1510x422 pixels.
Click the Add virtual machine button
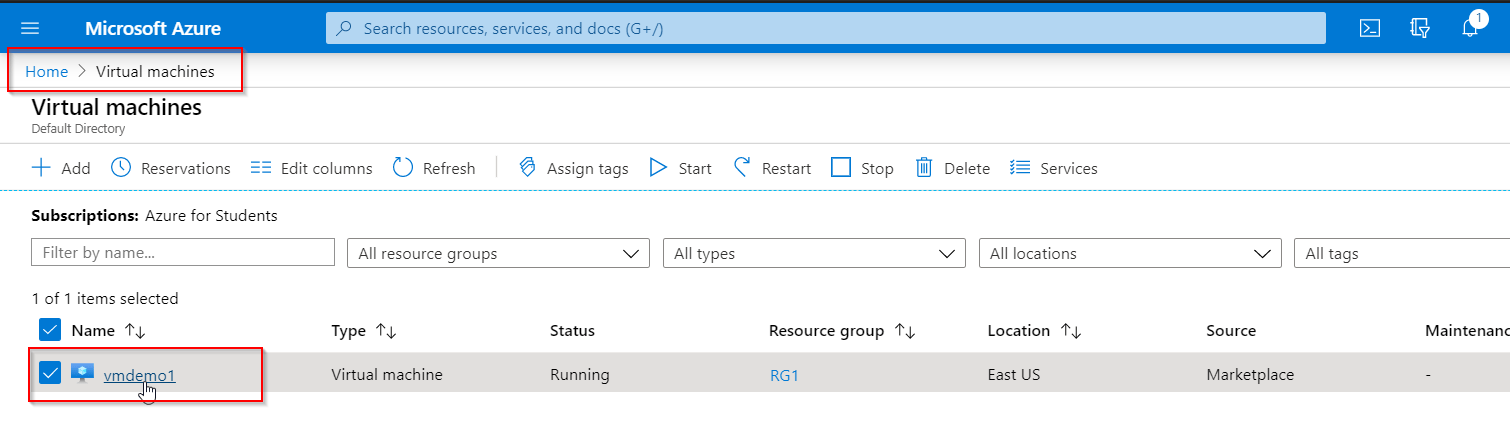pyautogui.click(x=61, y=168)
